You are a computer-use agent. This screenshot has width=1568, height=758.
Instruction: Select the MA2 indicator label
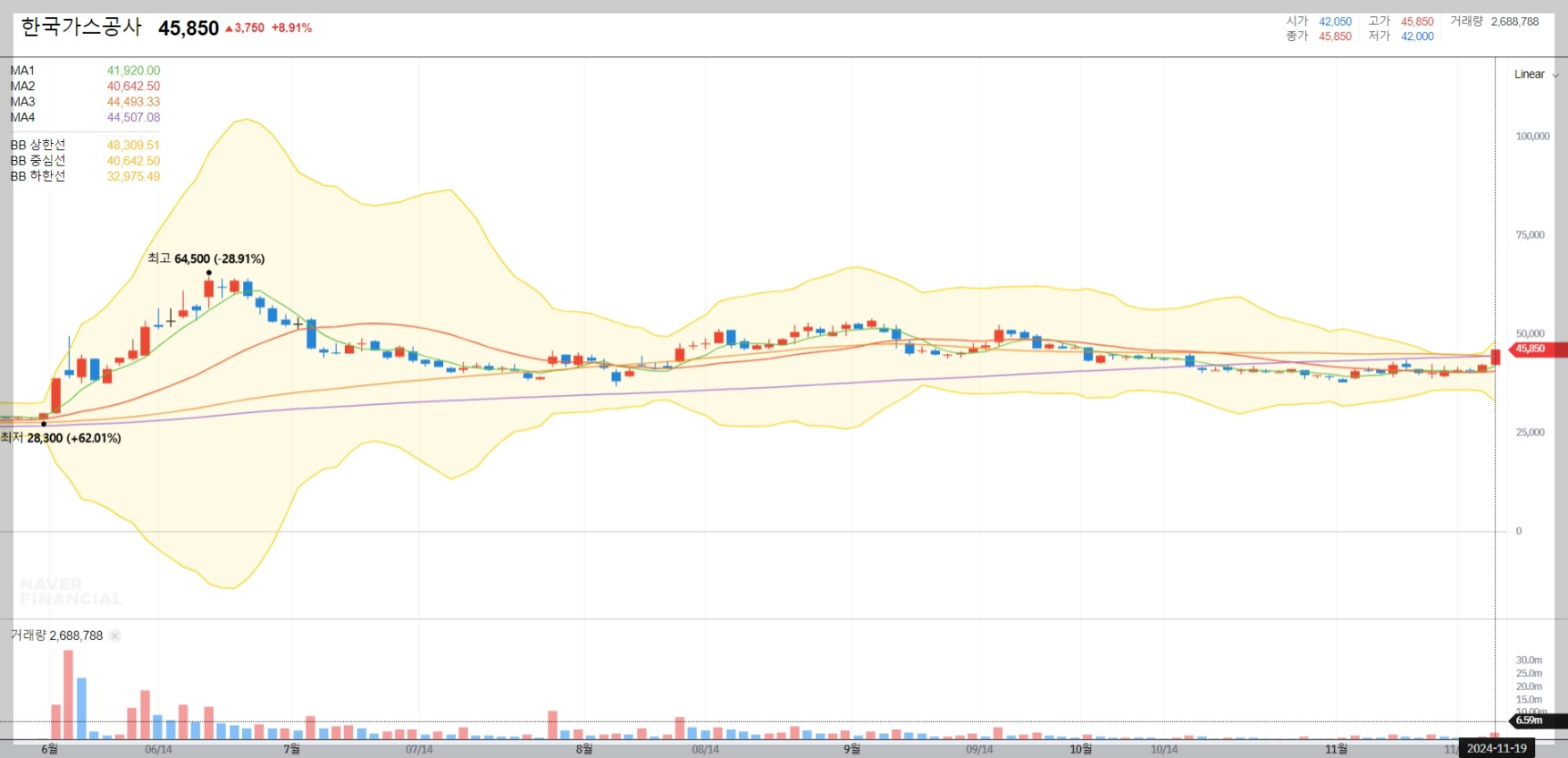coord(22,86)
